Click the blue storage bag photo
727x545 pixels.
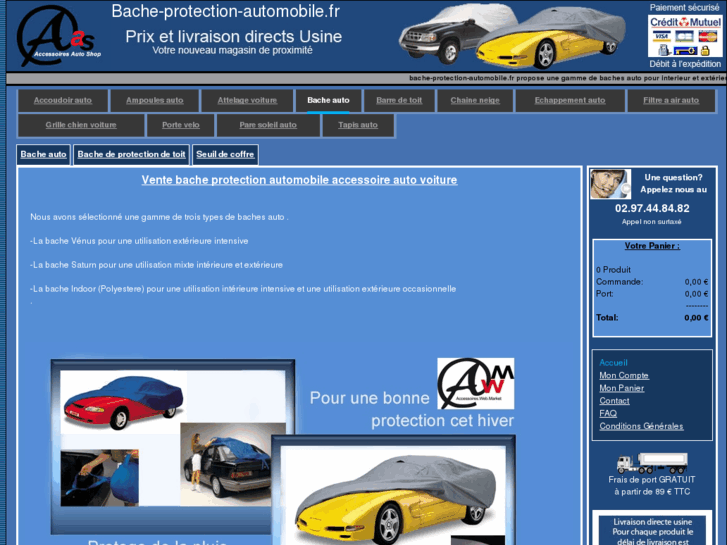click(100, 477)
